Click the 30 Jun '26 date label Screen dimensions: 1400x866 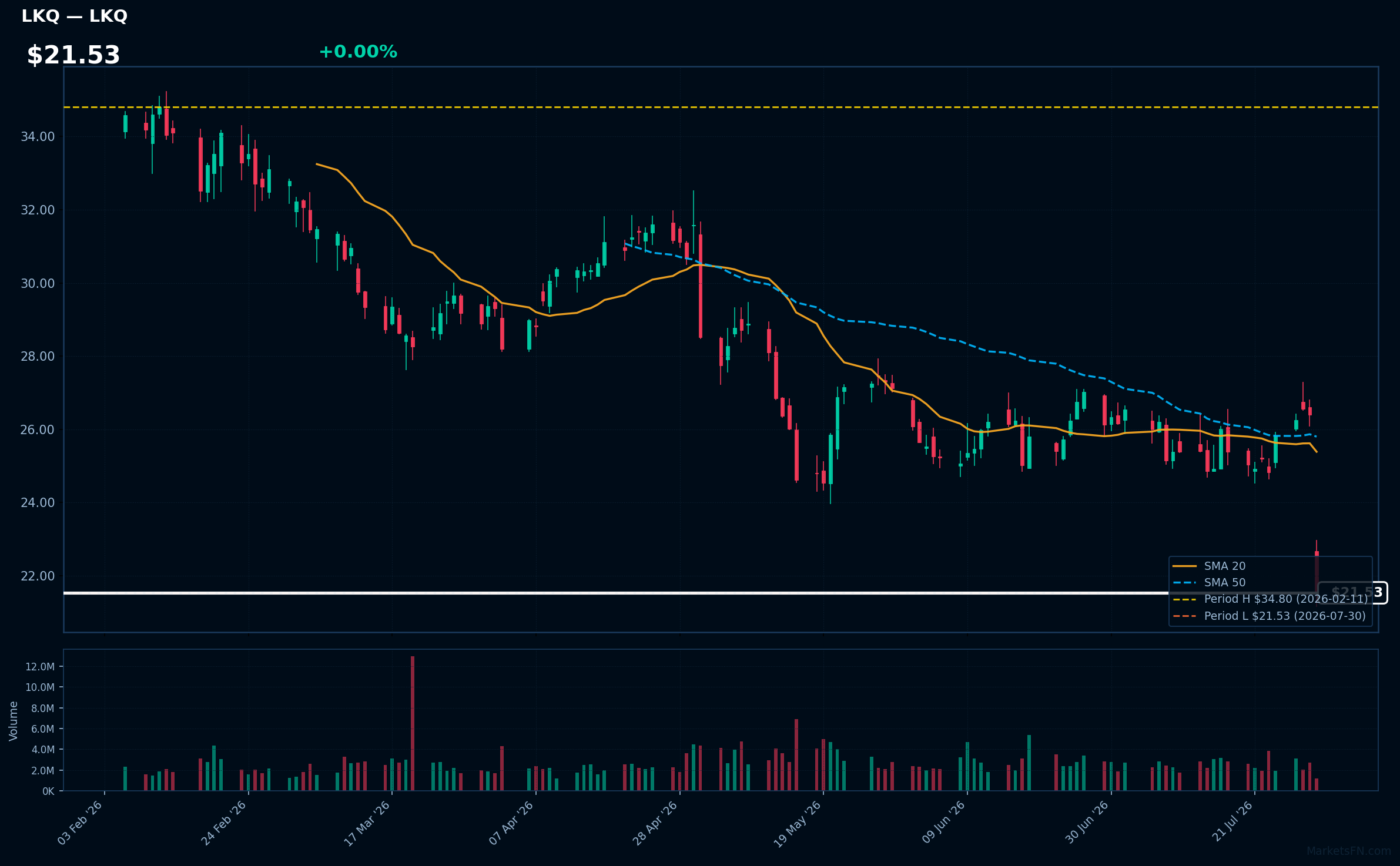click(1087, 822)
